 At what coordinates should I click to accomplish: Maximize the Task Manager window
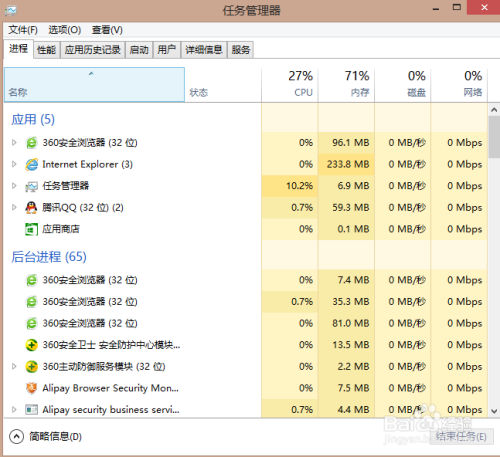(457, 7)
